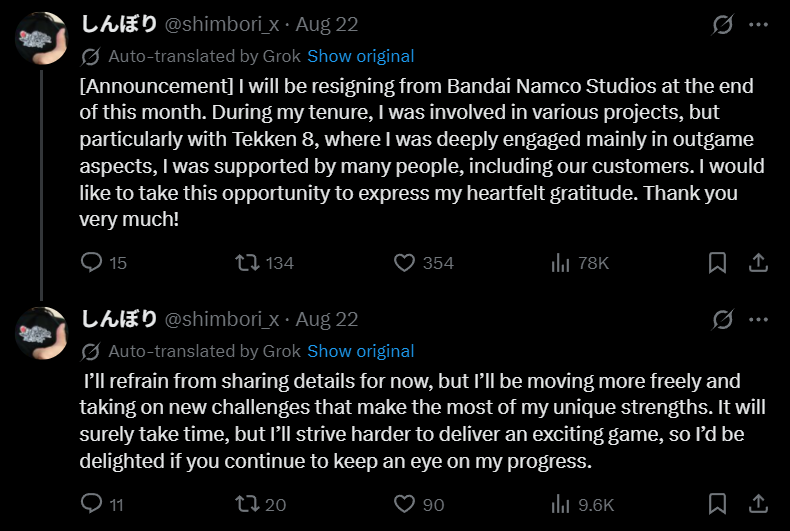Image resolution: width=790 pixels, height=531 pixels.
Task: Open @shimbori_x handle on second tweet
Action: 221,320
